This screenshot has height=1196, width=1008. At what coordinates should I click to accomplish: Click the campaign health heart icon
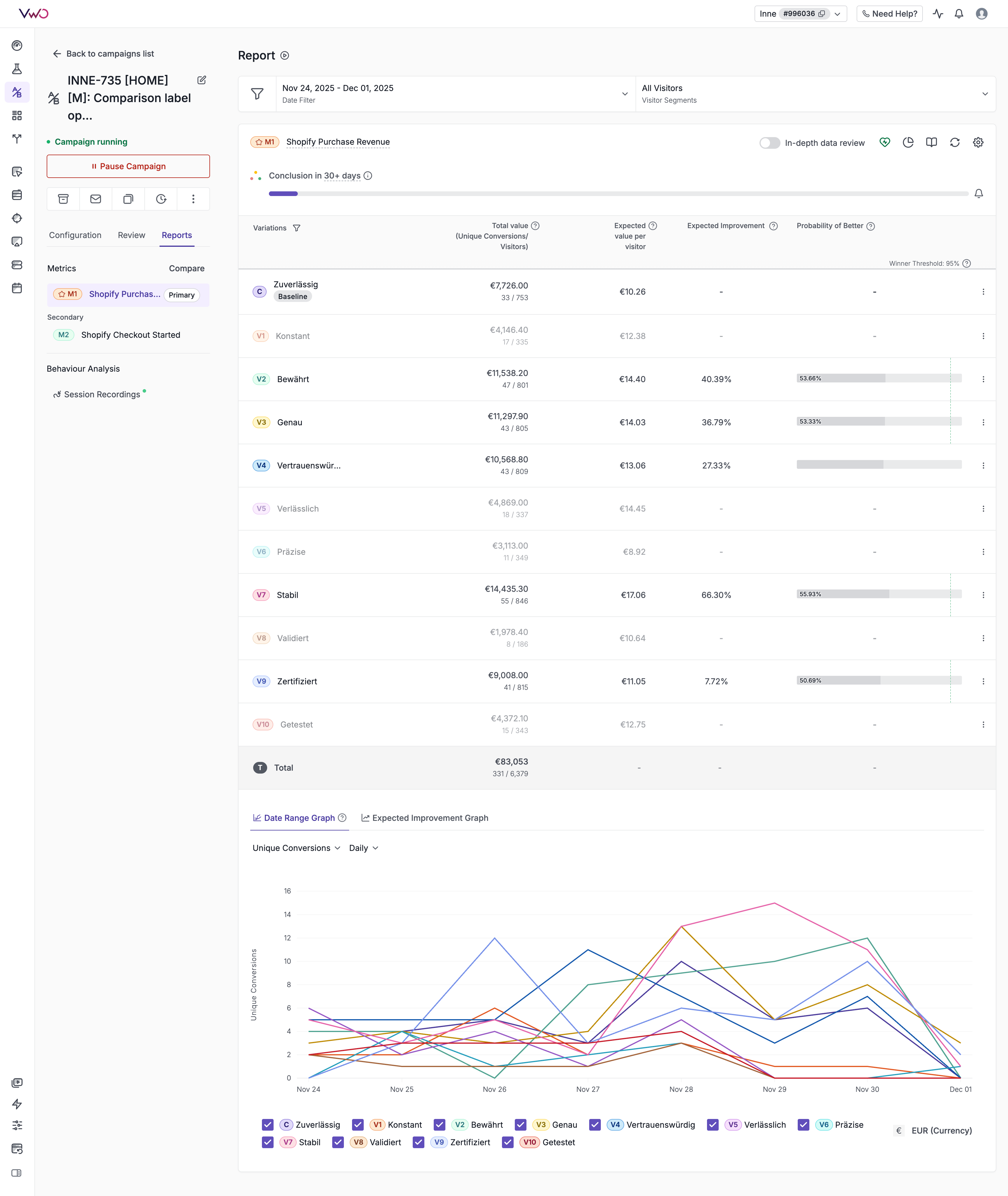coord(885,142)
